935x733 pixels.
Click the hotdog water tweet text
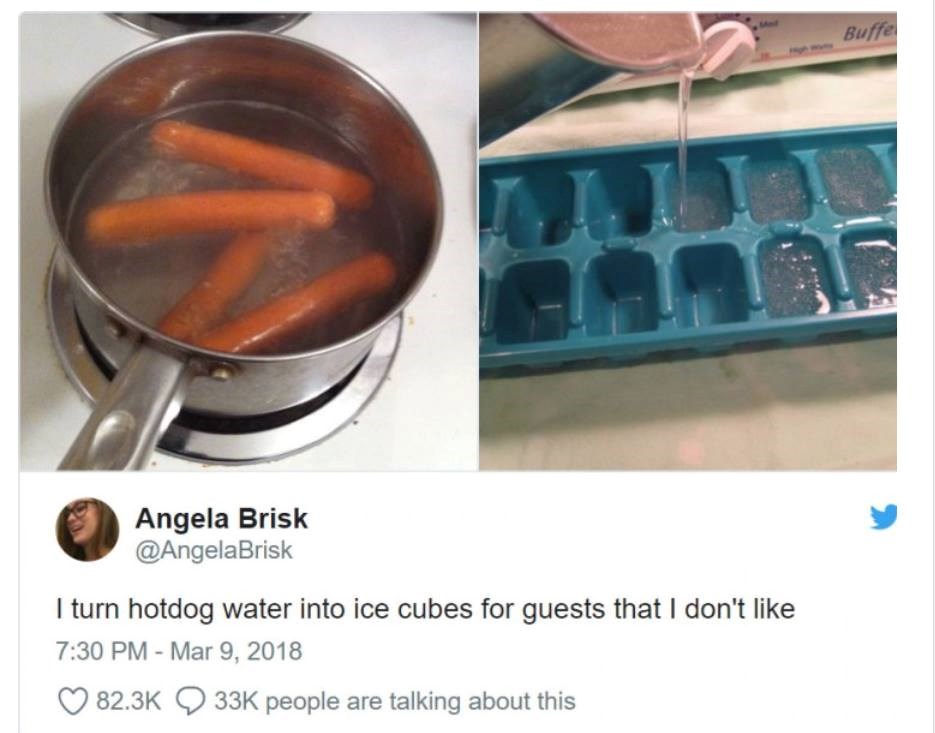pos(425,610)
